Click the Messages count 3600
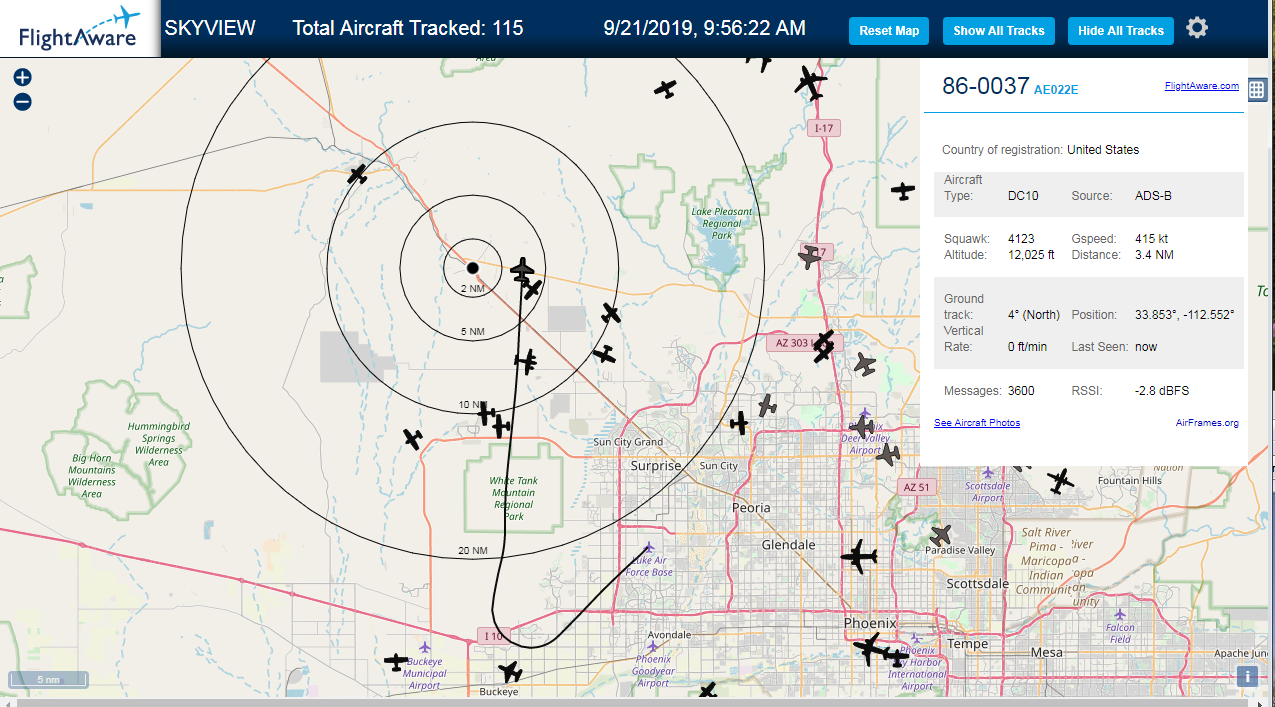1275x707 pixels. click(x=1021, y=391)
